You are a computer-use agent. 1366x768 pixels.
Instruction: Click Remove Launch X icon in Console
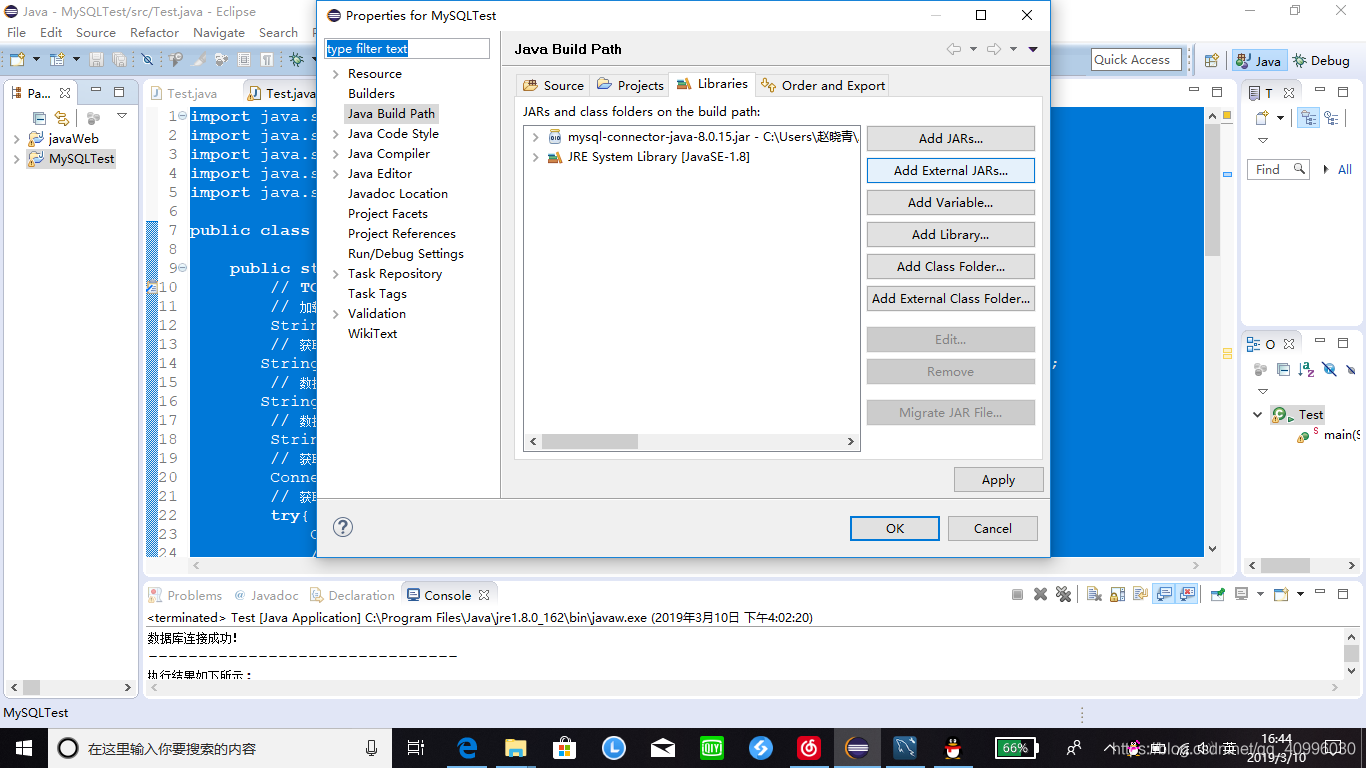coord(1040,594)
